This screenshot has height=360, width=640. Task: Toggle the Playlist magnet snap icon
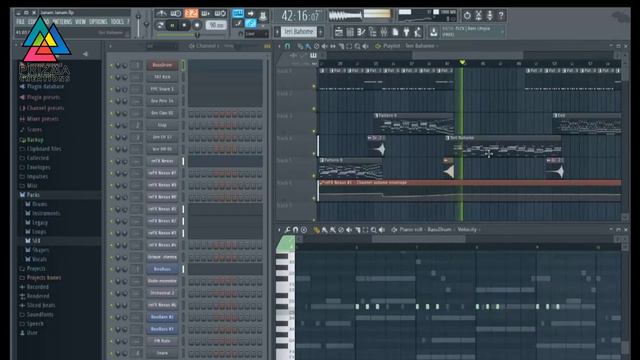point(287,46)
